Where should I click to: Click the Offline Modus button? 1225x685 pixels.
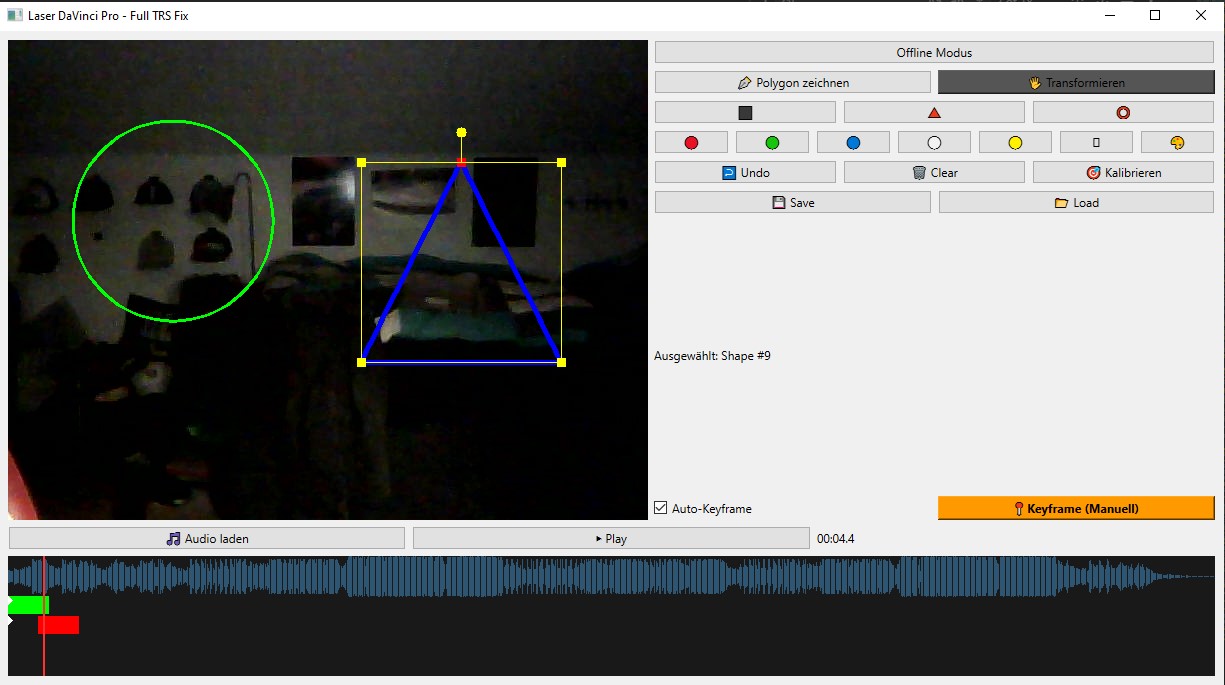[x=934, y=53]
